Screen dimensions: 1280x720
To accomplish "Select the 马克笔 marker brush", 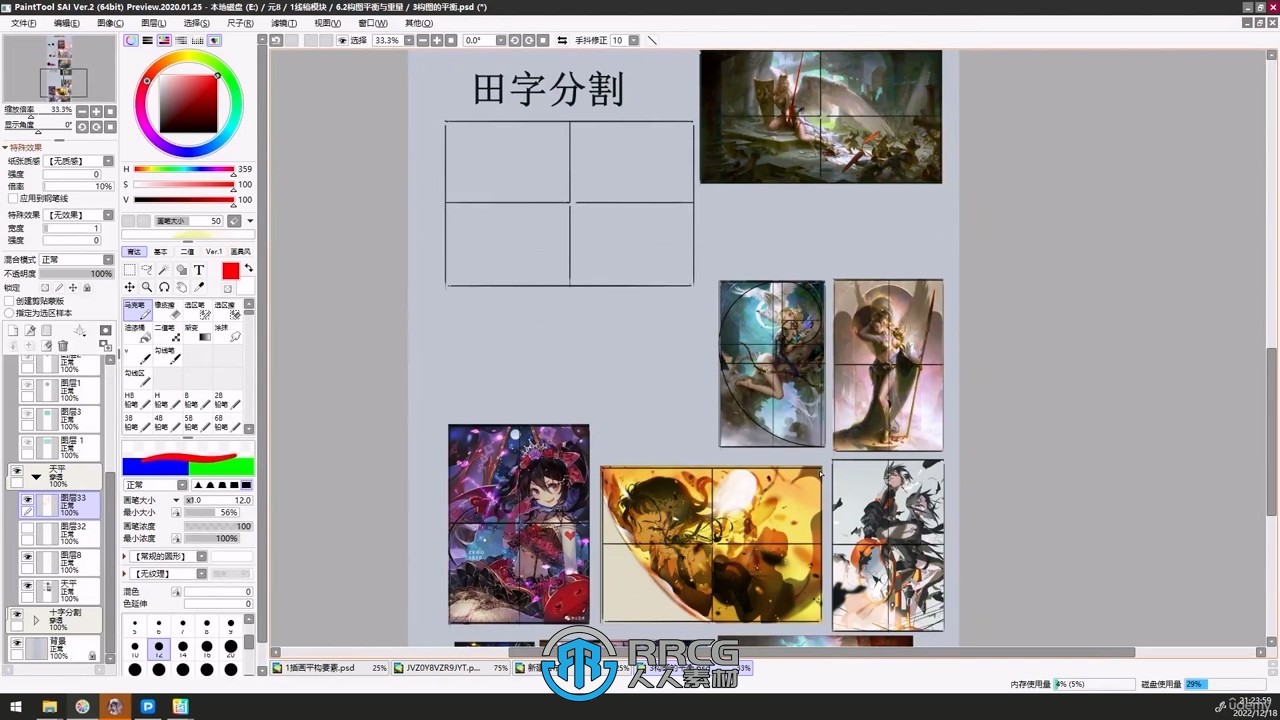I will click(137, 311).
